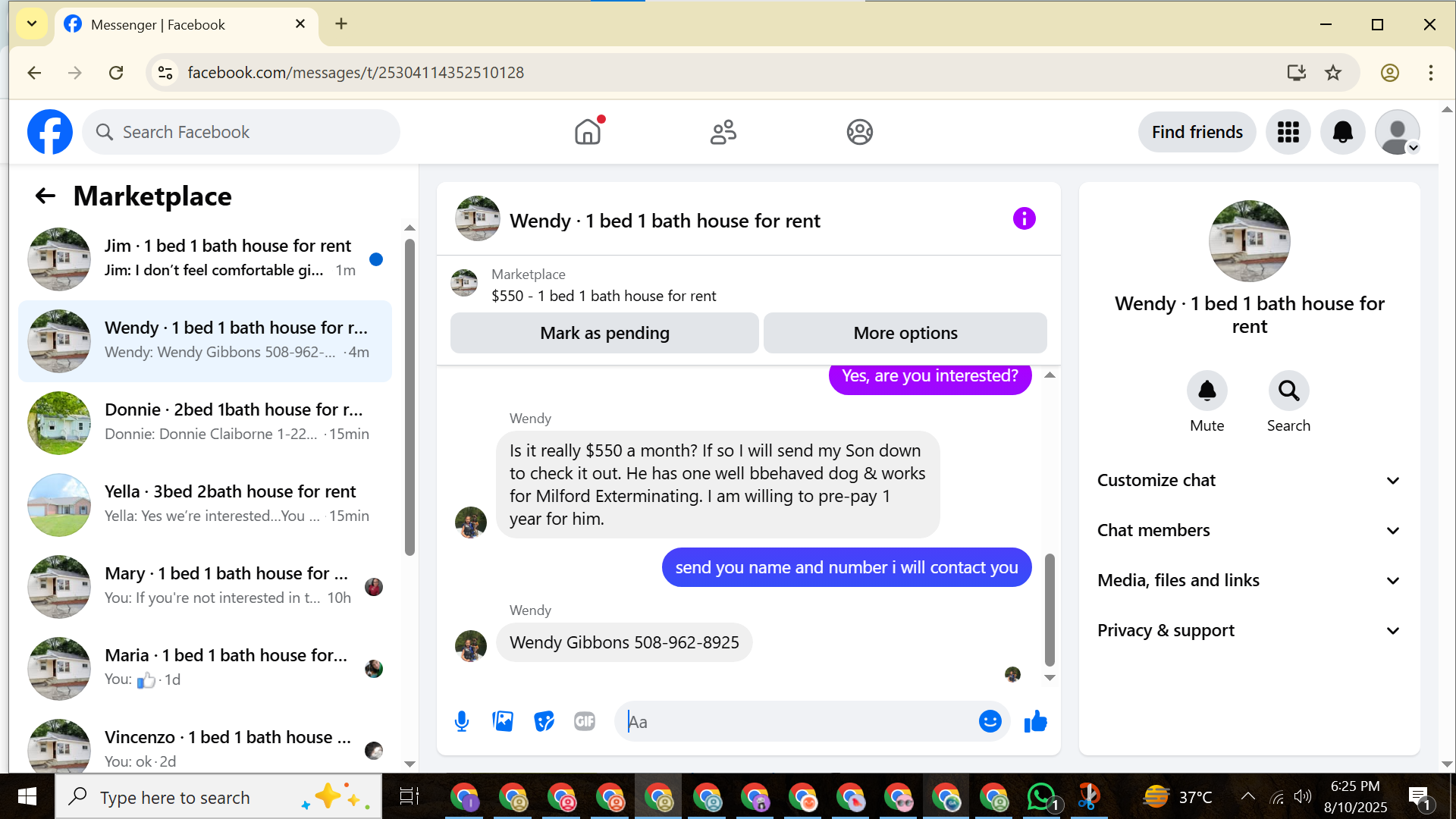
Task: Click the More options button
Action: [905, 333]
